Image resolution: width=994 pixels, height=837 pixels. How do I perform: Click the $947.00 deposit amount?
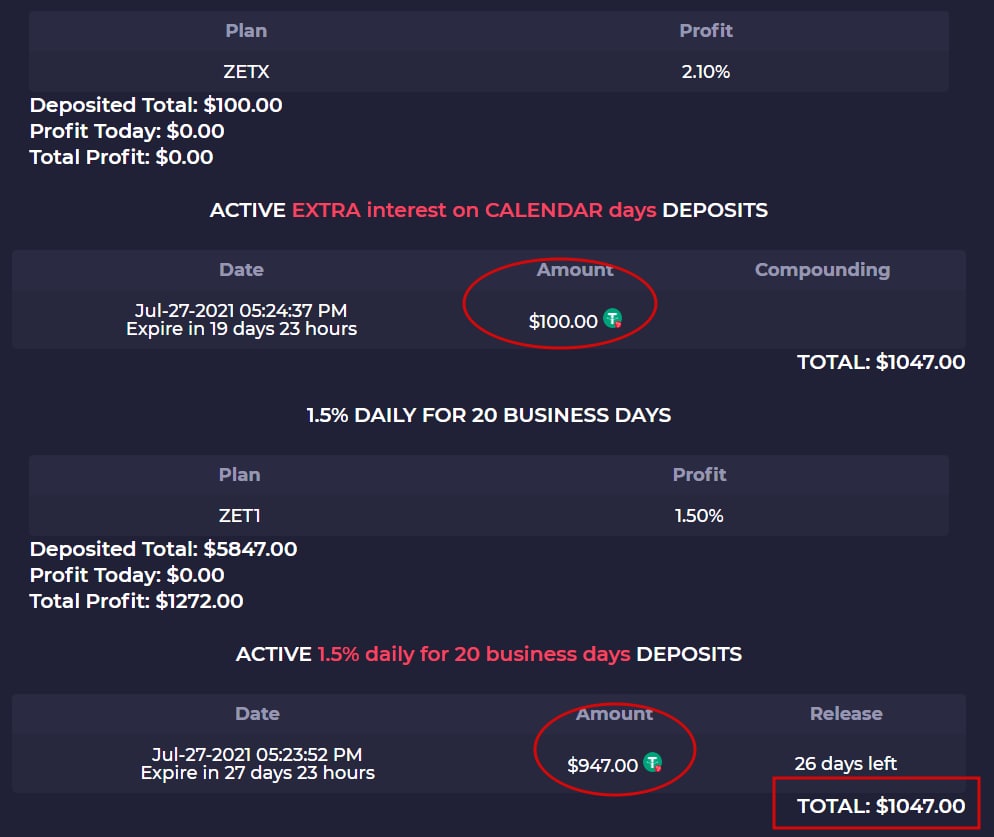tap(603, 765)
